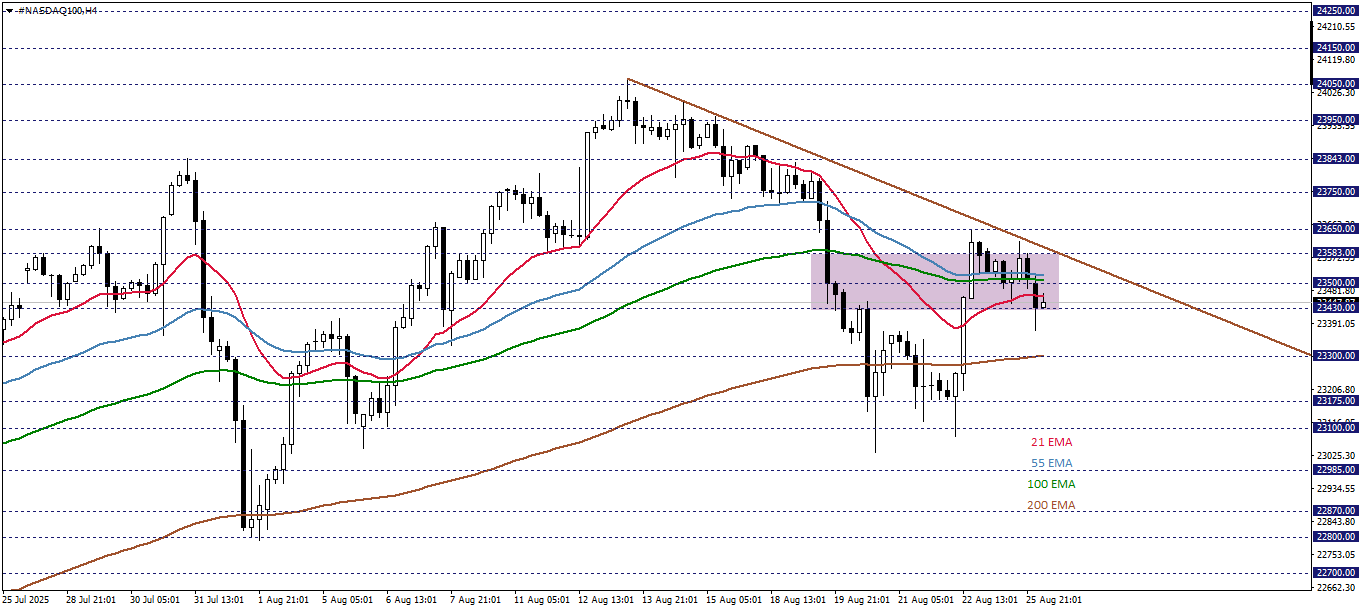This screenshot has height=611, width=1362.
Task: Click the 25 Jul 2025 date label
Action: (x=26, y=600)
